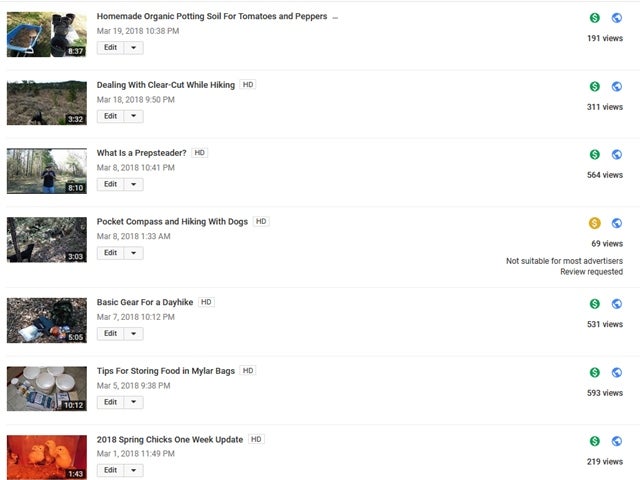Screen dimensions: 640x480
Task: Click green monetization icon for Tips For Storing Food
Action: [x=595, y=372]
